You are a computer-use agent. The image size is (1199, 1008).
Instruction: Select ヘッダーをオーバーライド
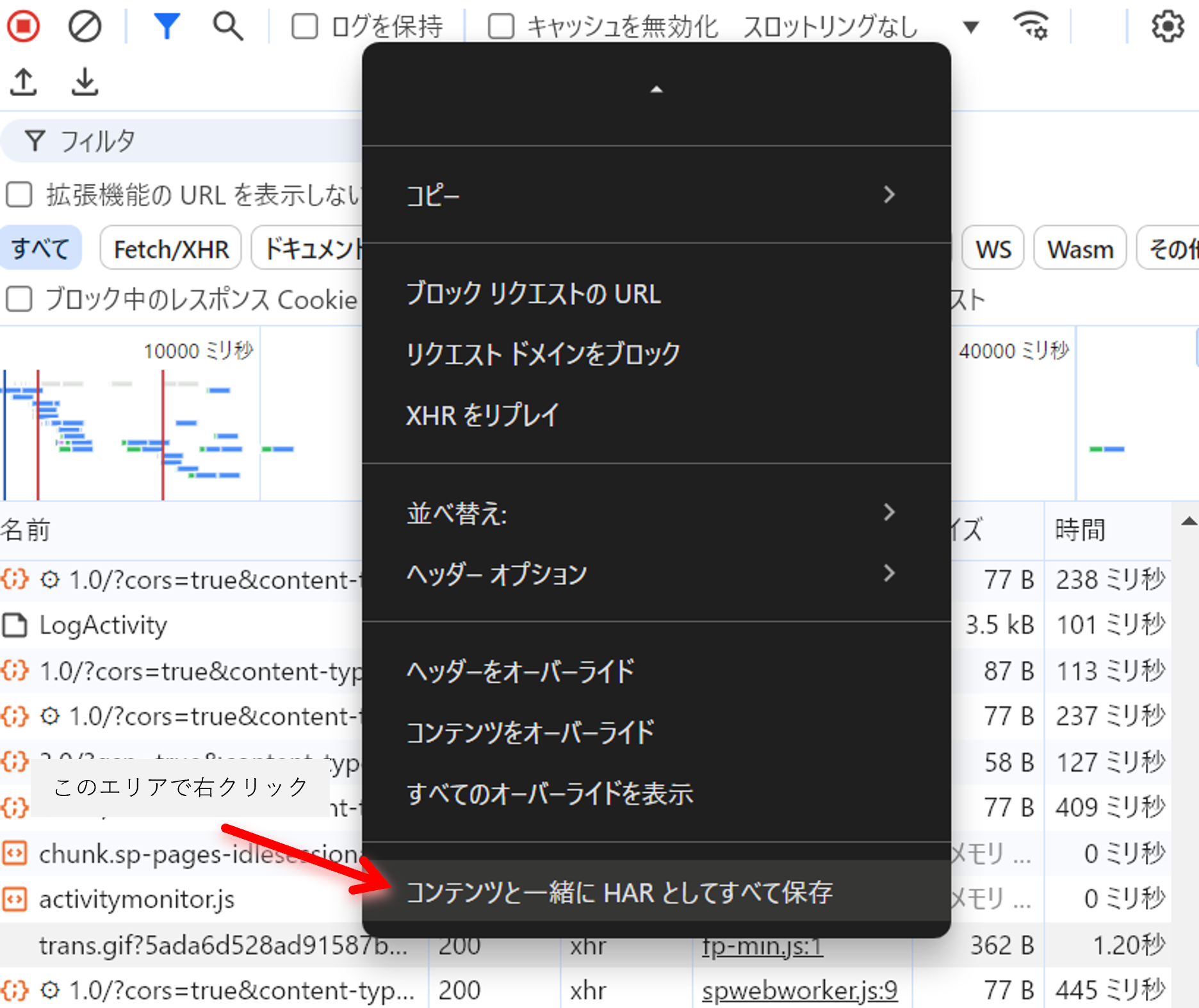(x=656, y=672)
